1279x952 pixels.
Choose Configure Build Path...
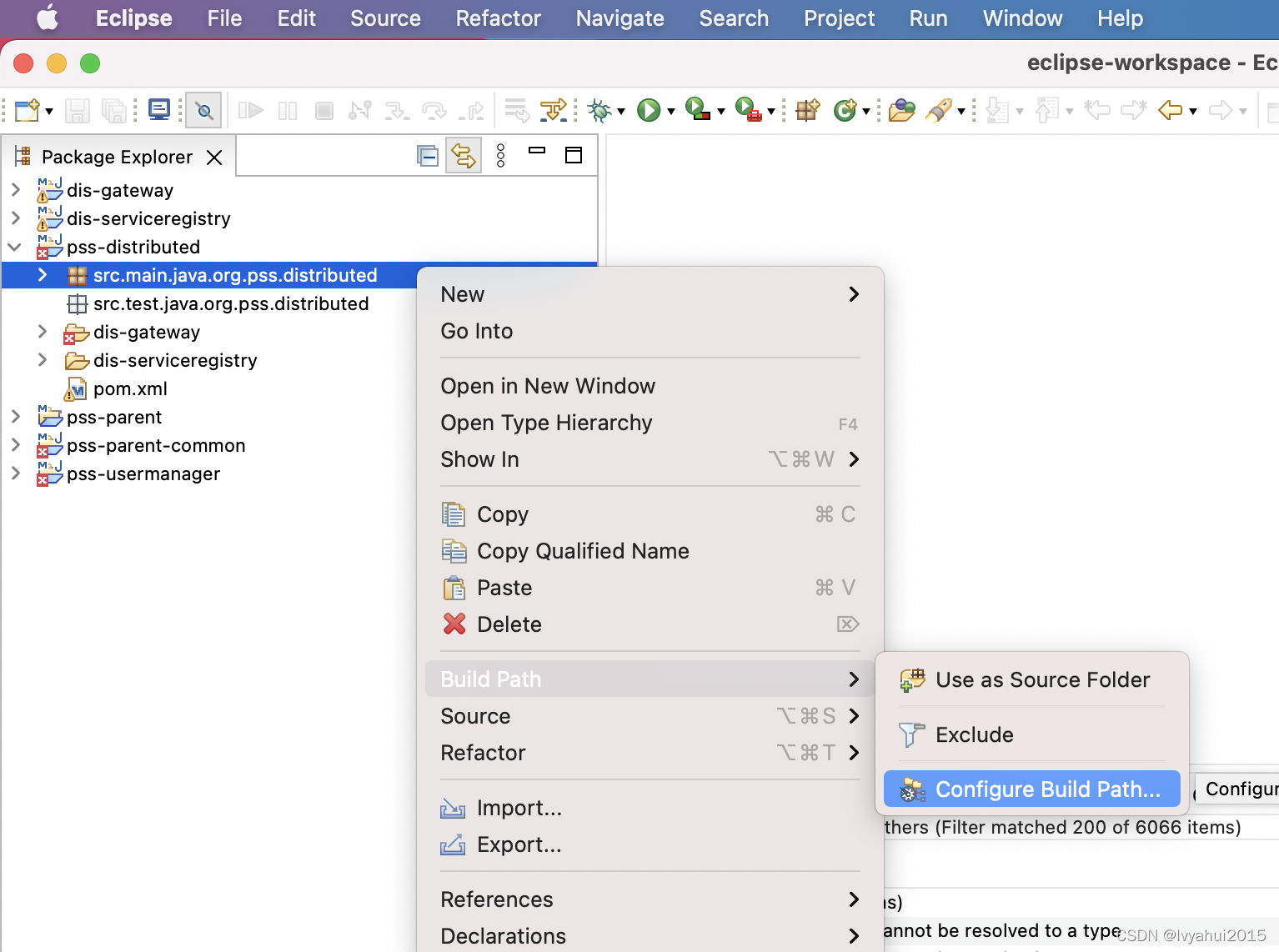[x=1032, y=789]
